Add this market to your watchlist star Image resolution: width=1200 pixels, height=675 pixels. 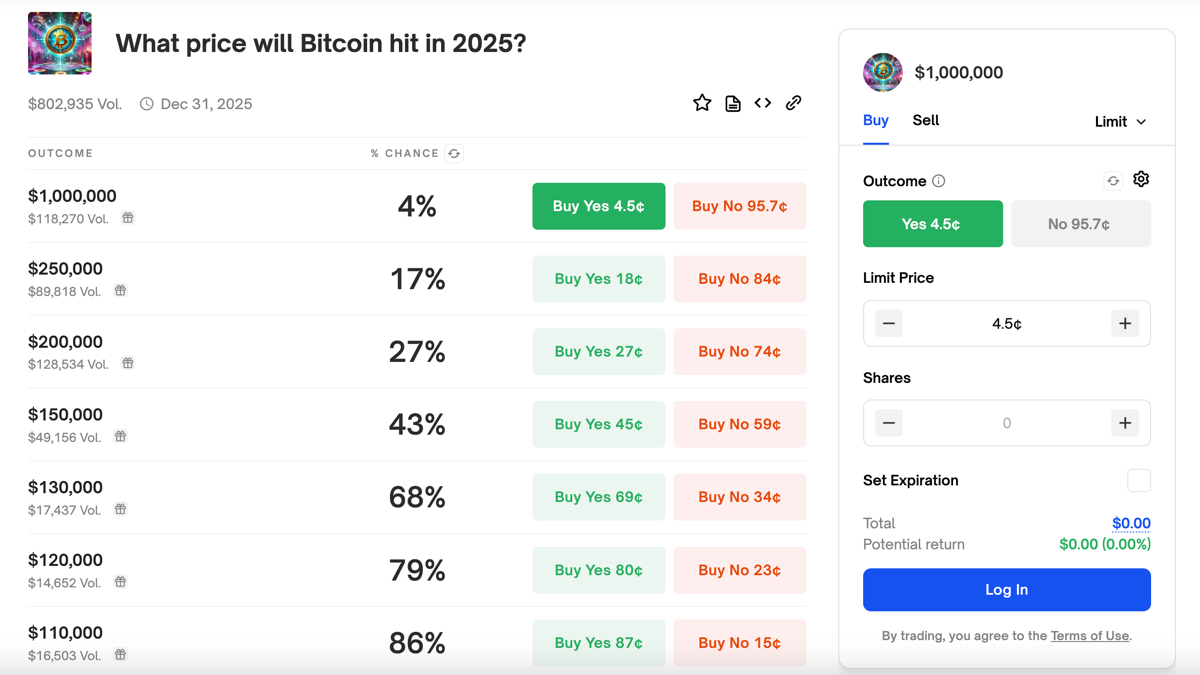(x=701, y=102)
